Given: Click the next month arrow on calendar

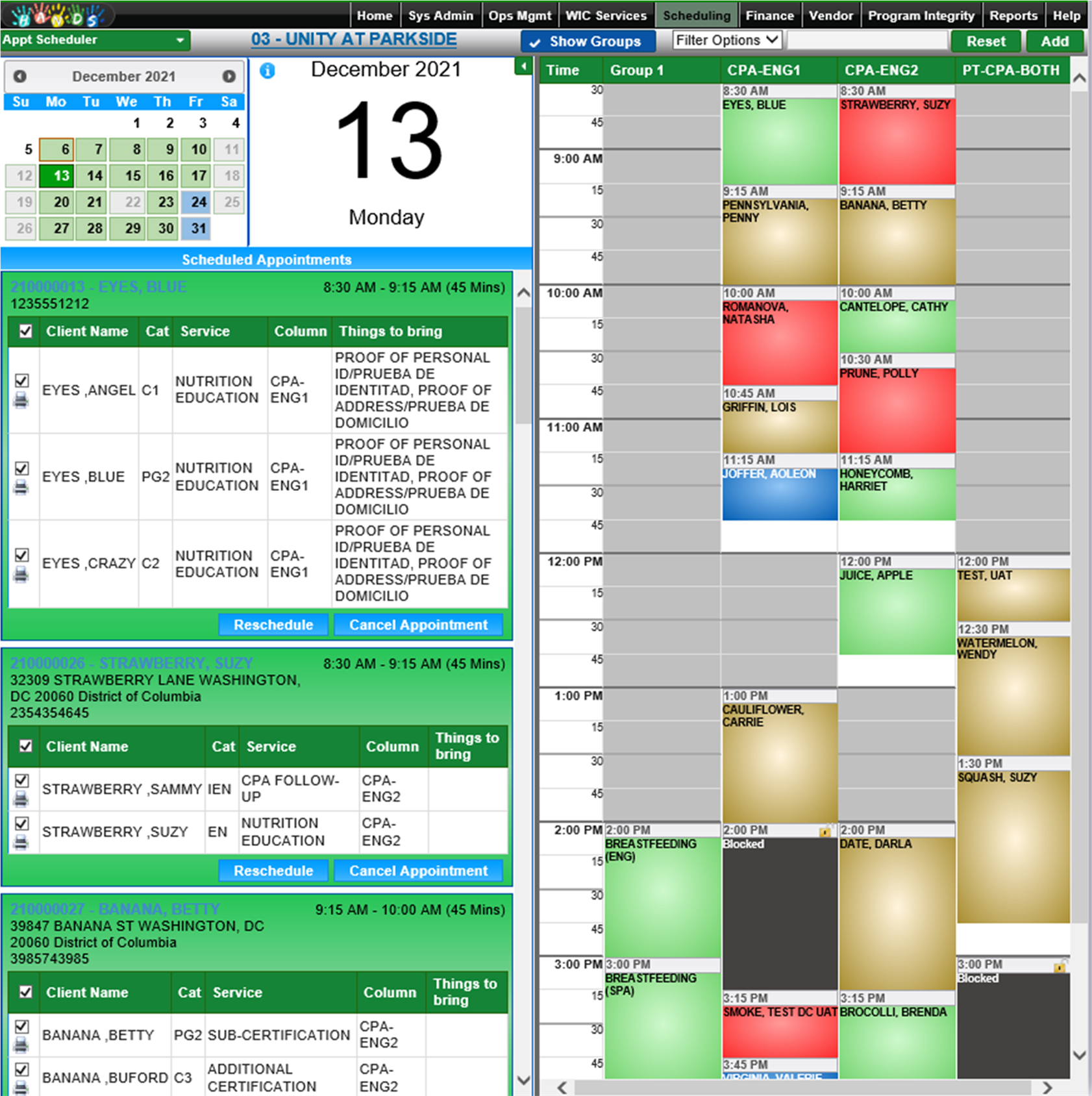Looking at the screenshot, I should click(229, 76).
